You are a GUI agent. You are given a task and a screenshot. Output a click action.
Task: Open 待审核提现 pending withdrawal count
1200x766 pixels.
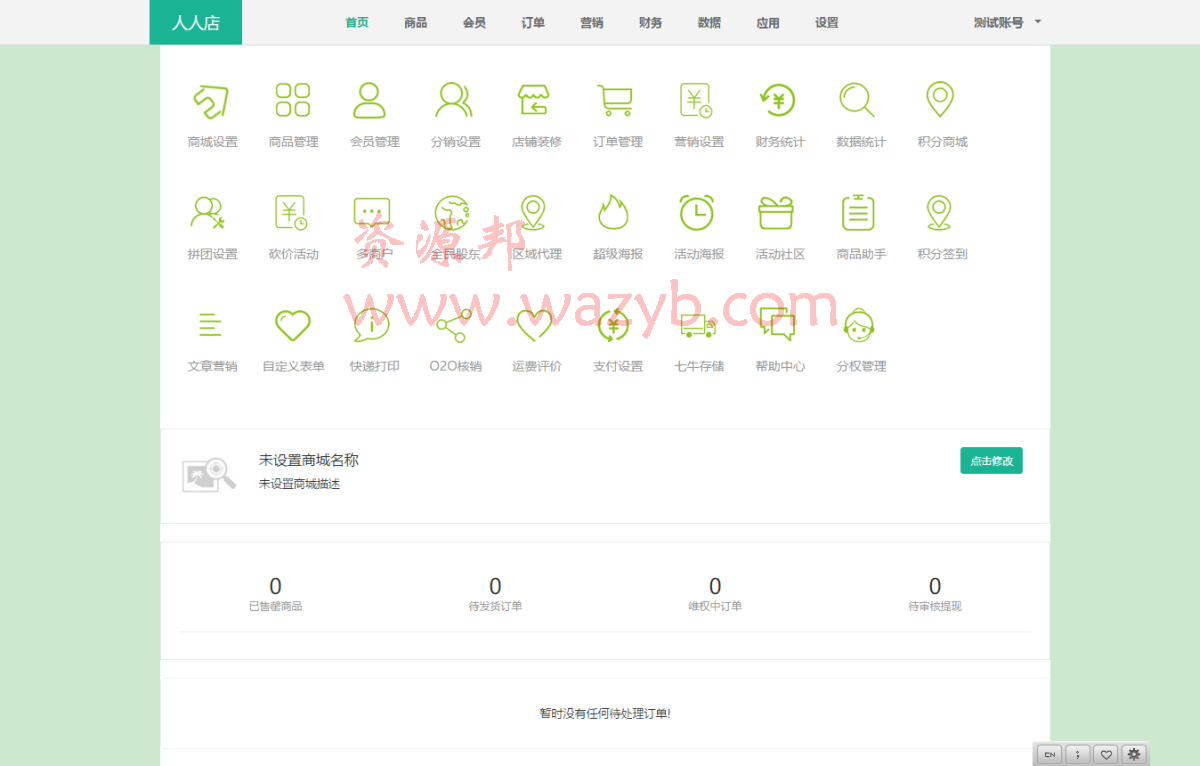(935, 594)
